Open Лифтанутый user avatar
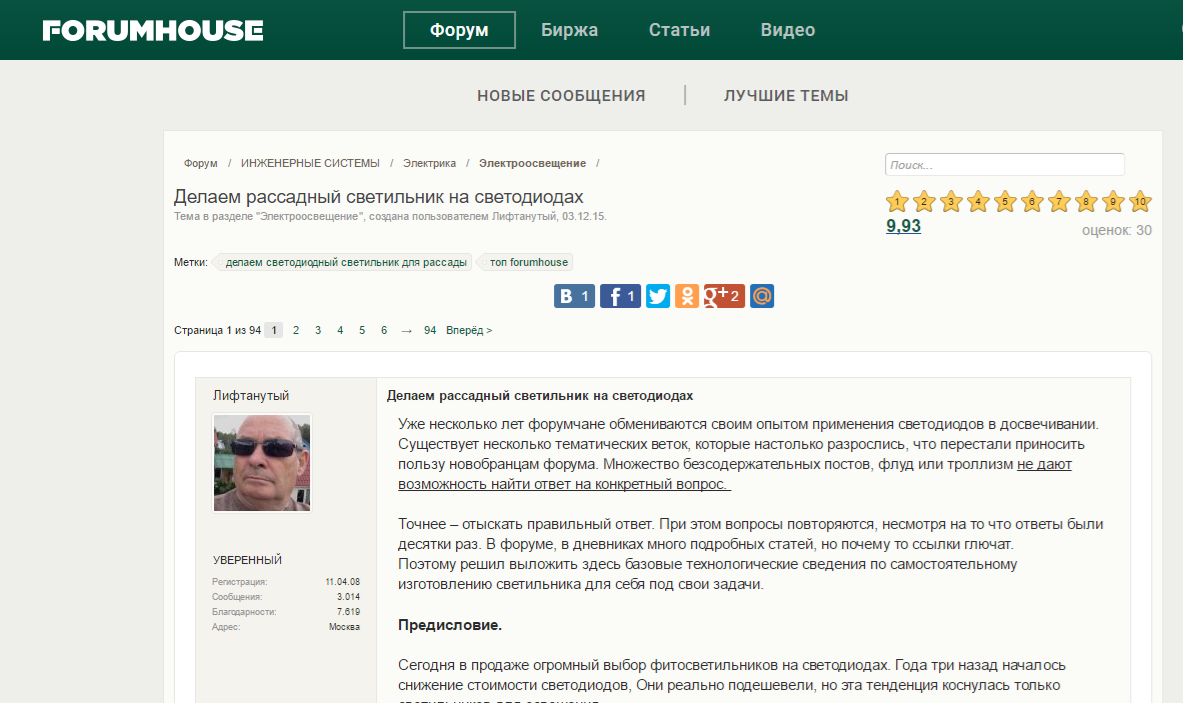The width and height of the screenshot is (1183, 703). (x=262, y=463)
